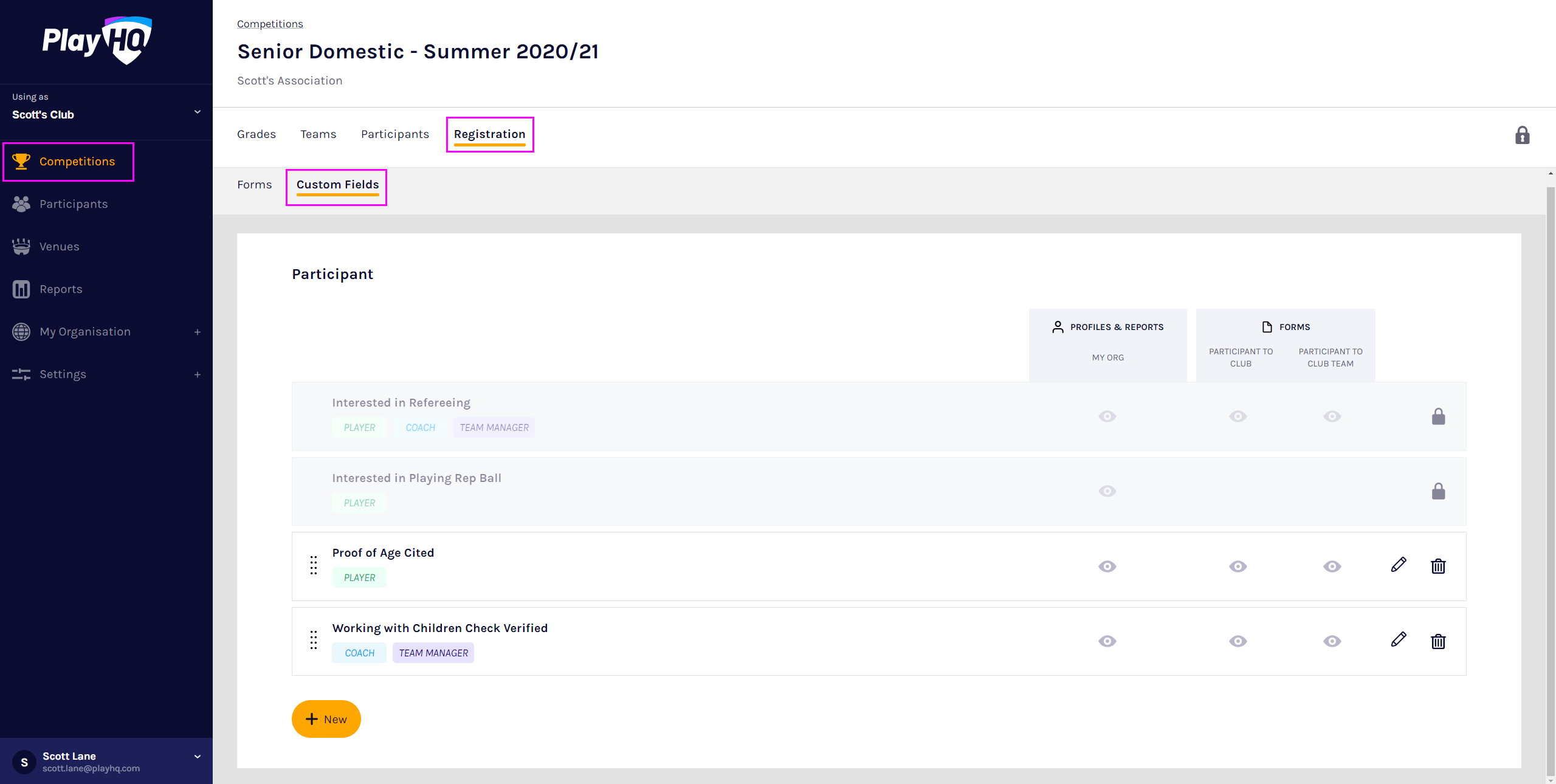The image size is (1556, 784).
Task: Open Venues in the sidebar
Action: pos(59,247)
